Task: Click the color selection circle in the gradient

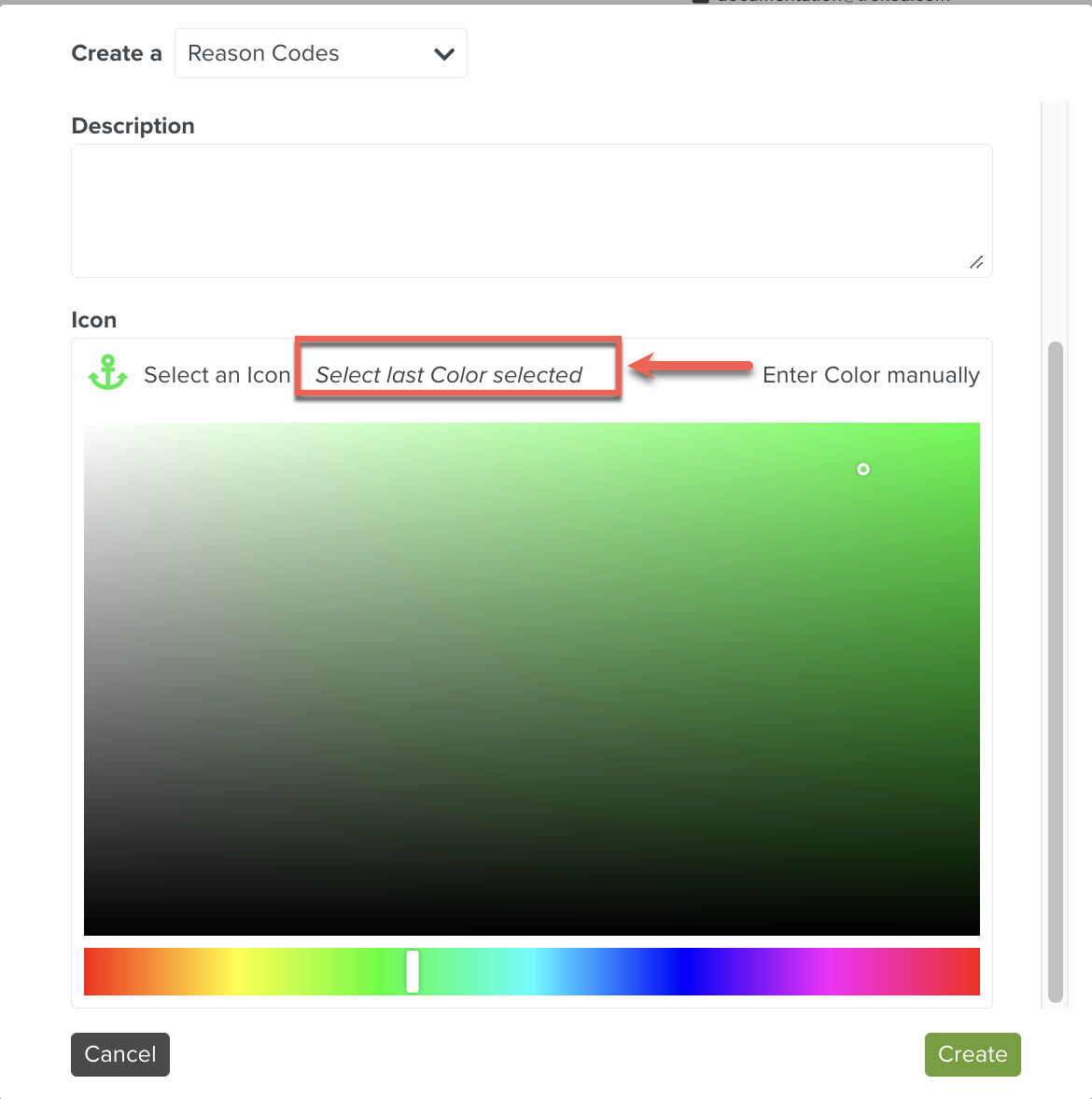Action: coord(862,469)
